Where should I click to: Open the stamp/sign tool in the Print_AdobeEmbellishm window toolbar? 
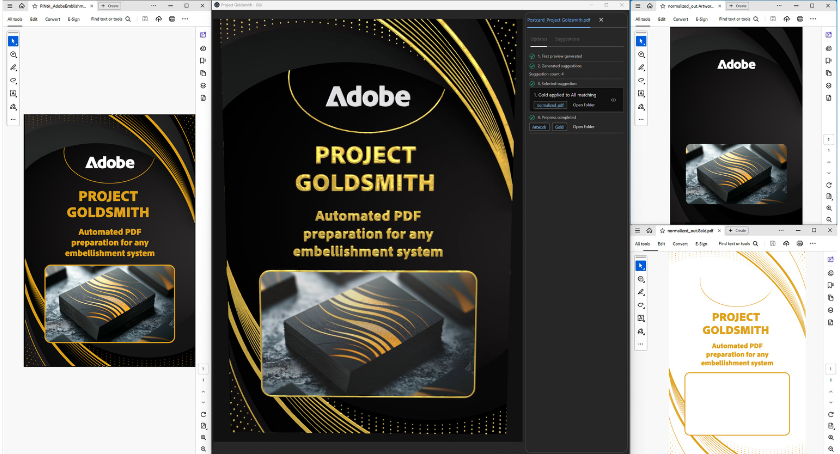coord(13,107)
